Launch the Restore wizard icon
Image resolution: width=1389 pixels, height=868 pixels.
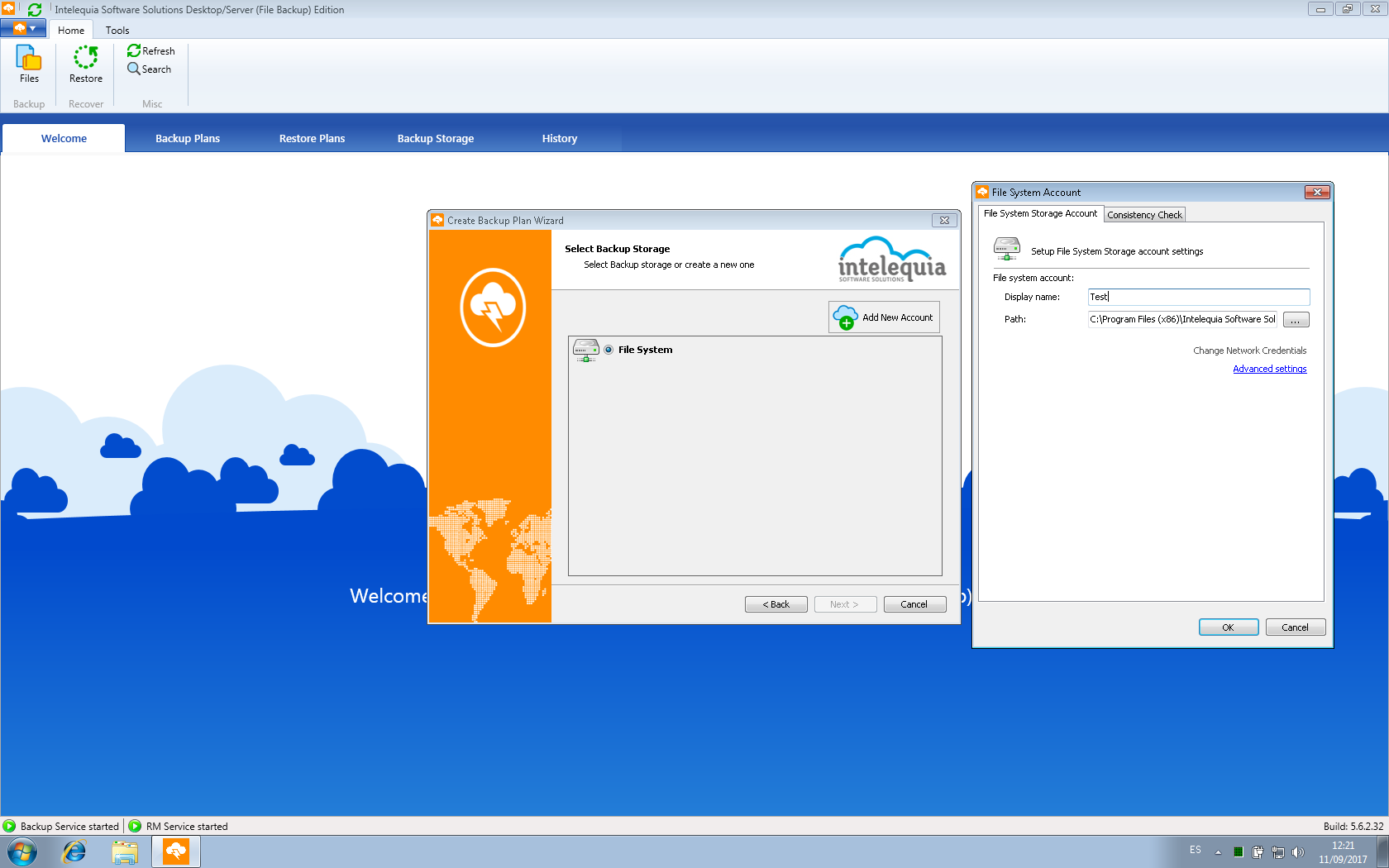point(86,64)
